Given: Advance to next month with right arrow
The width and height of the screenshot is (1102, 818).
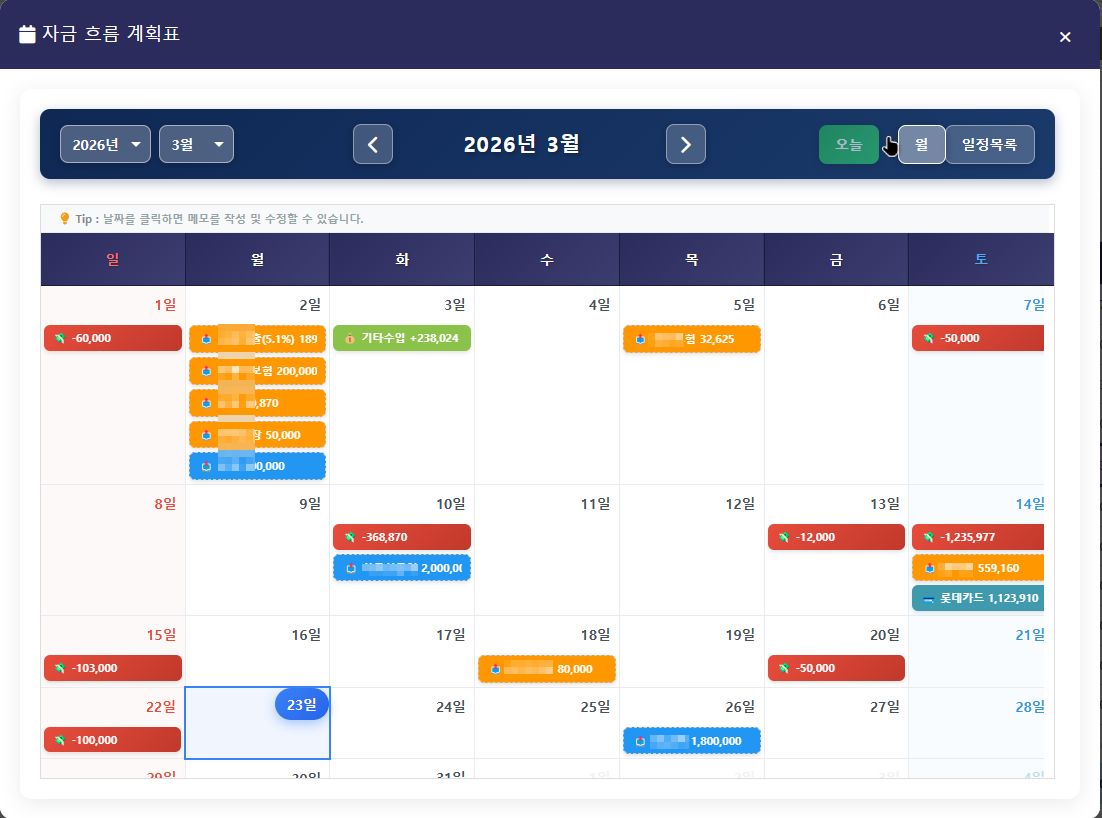Looking at the screenshot, I should click(685, 144).
